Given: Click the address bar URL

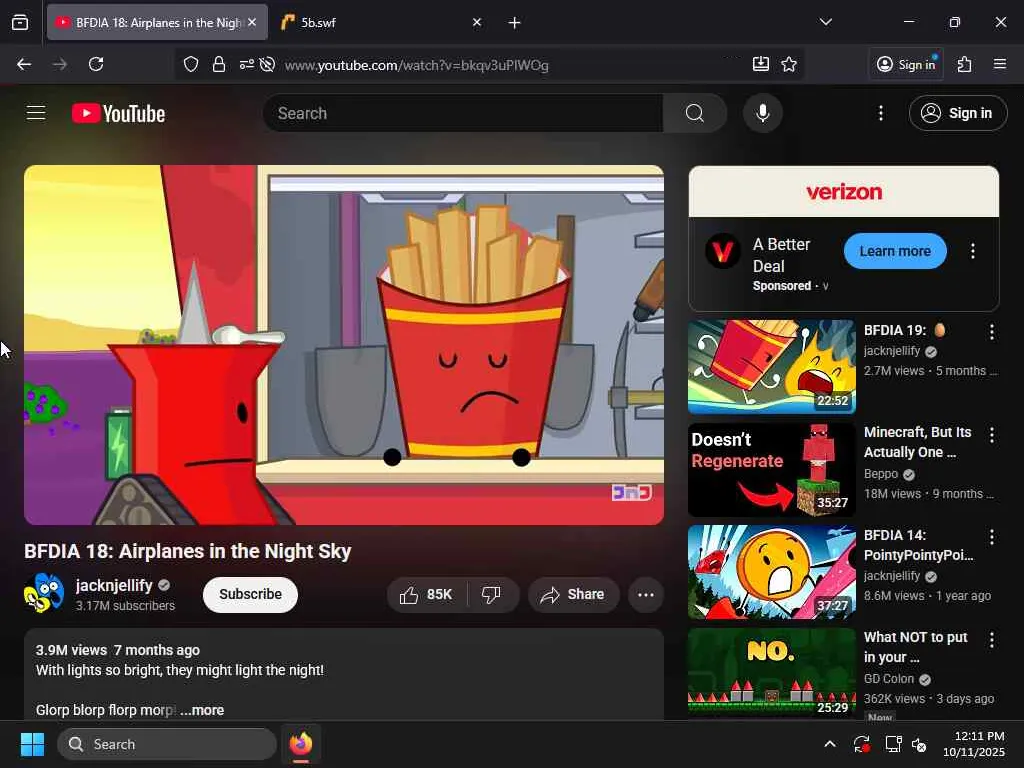Looking at the screenshot, I should 417,65.
